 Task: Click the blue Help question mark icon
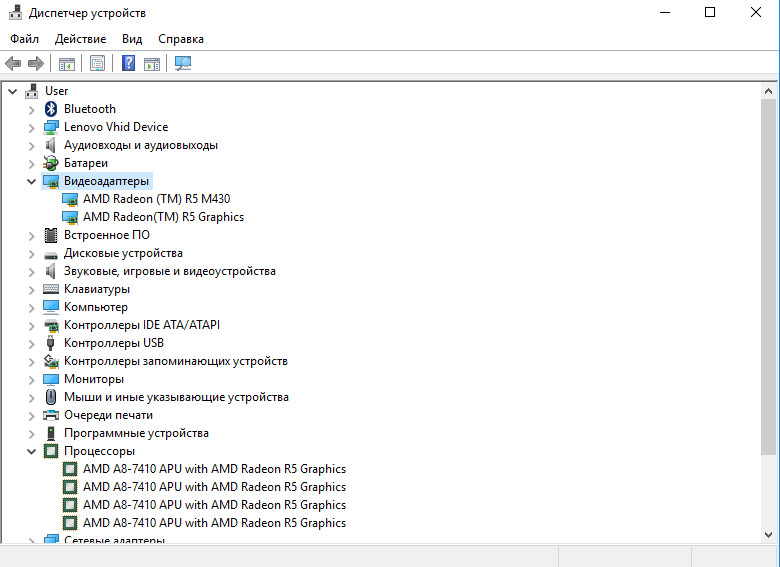pyautogui.click(x=128, y=63)
